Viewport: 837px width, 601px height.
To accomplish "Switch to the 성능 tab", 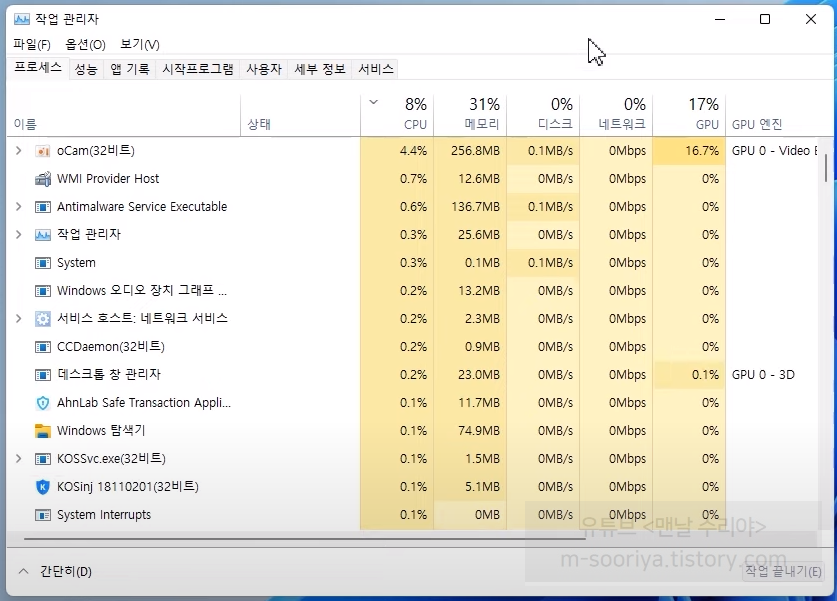I will [x=86, y=69].
